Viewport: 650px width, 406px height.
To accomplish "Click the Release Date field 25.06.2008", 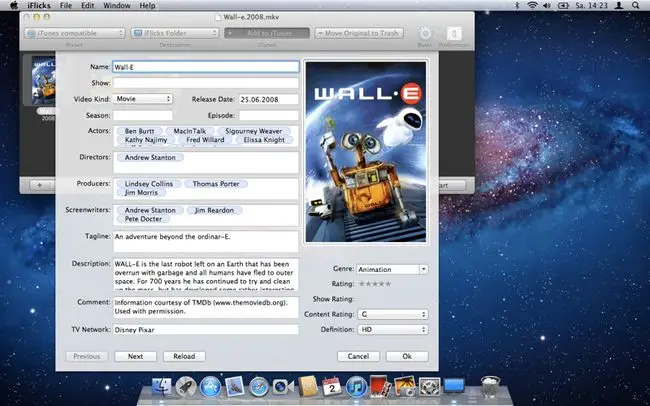I will tap(269, 100).
